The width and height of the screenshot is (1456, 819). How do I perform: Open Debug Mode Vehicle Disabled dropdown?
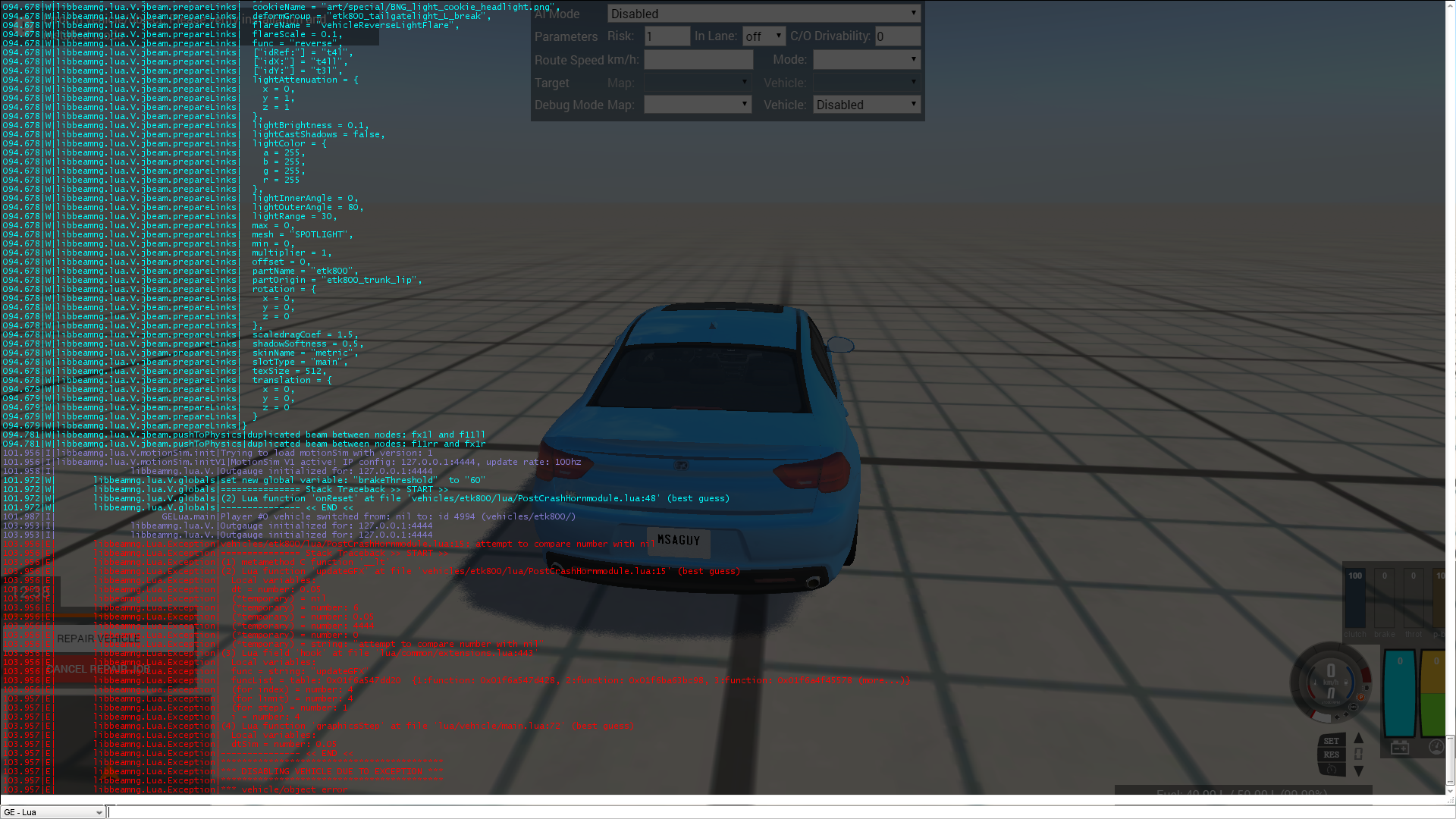pyautogui.click(x=866, y=105)
